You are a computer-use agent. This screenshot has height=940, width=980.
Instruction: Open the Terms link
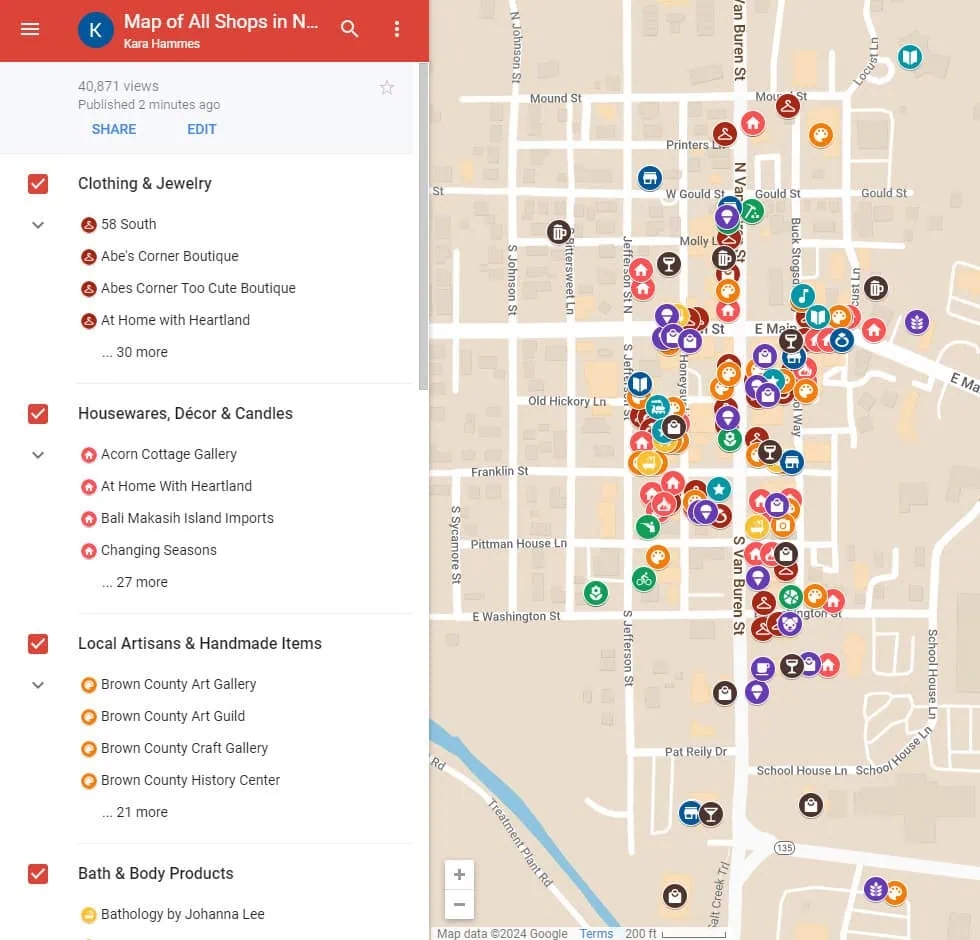[596, 933]
